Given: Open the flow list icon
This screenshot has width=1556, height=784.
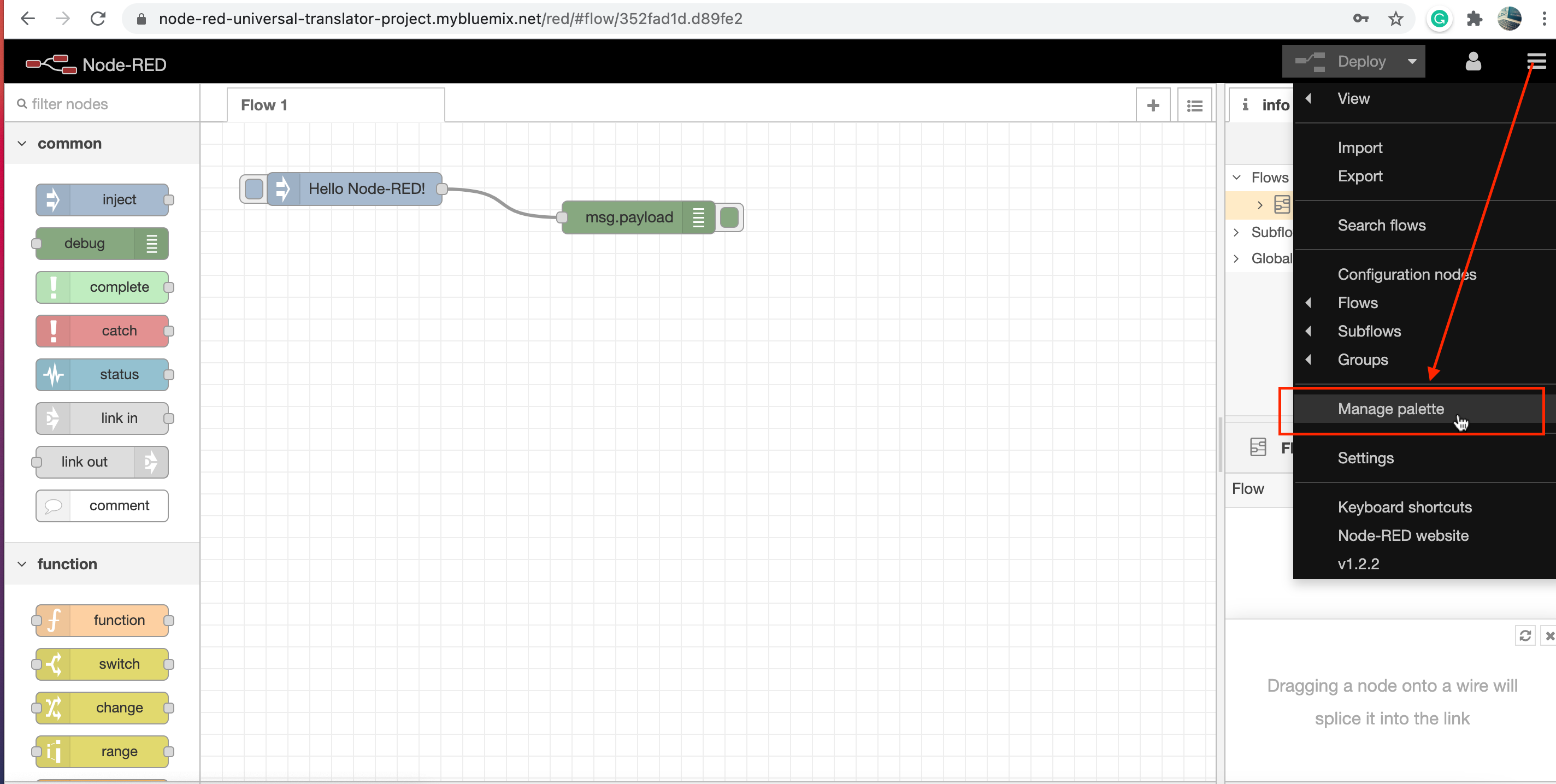Looking at the screenshot, I should click(x=1194, y=105).
